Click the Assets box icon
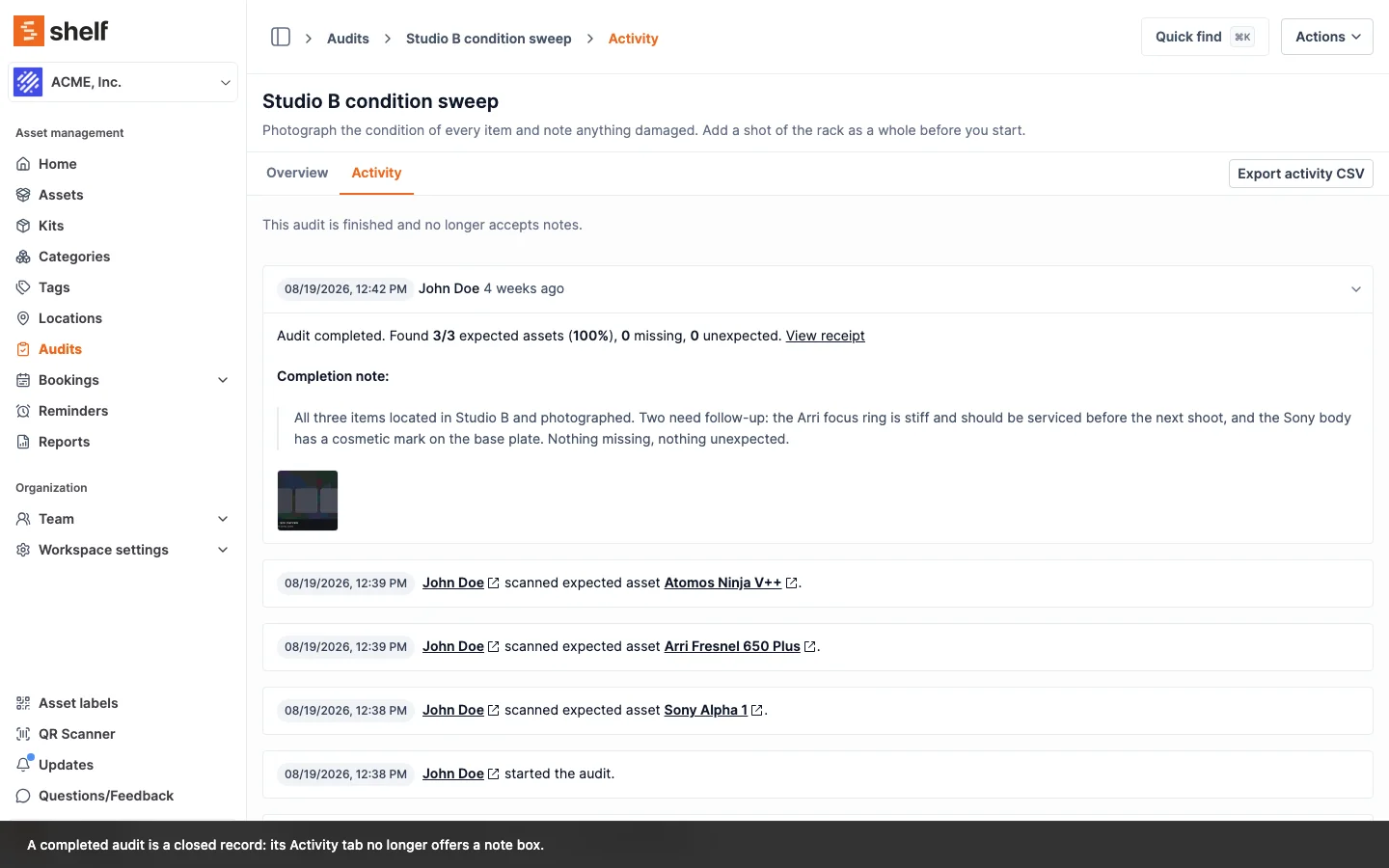This screenshot has height=868, width=1389. pyautogui.click(x=23, y=195)
